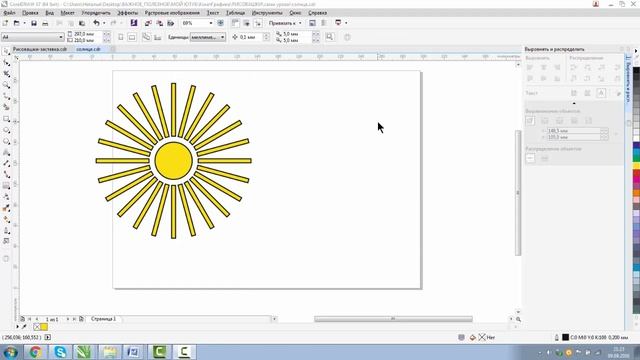Select the Rectangle tool
640x360 pixels.
point(6,119)
